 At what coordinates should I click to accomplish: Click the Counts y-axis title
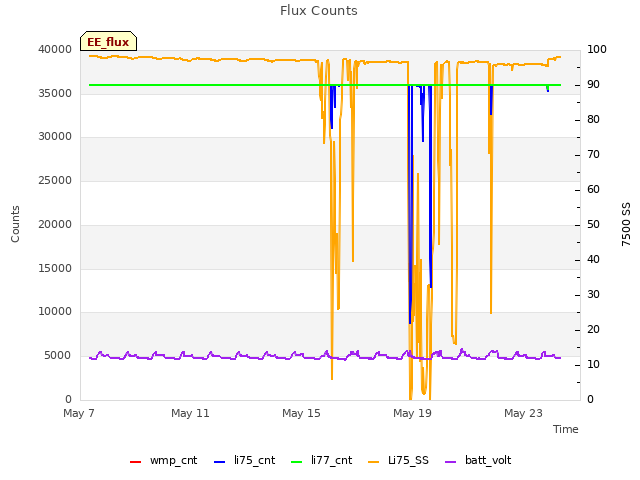coord(15,224)
